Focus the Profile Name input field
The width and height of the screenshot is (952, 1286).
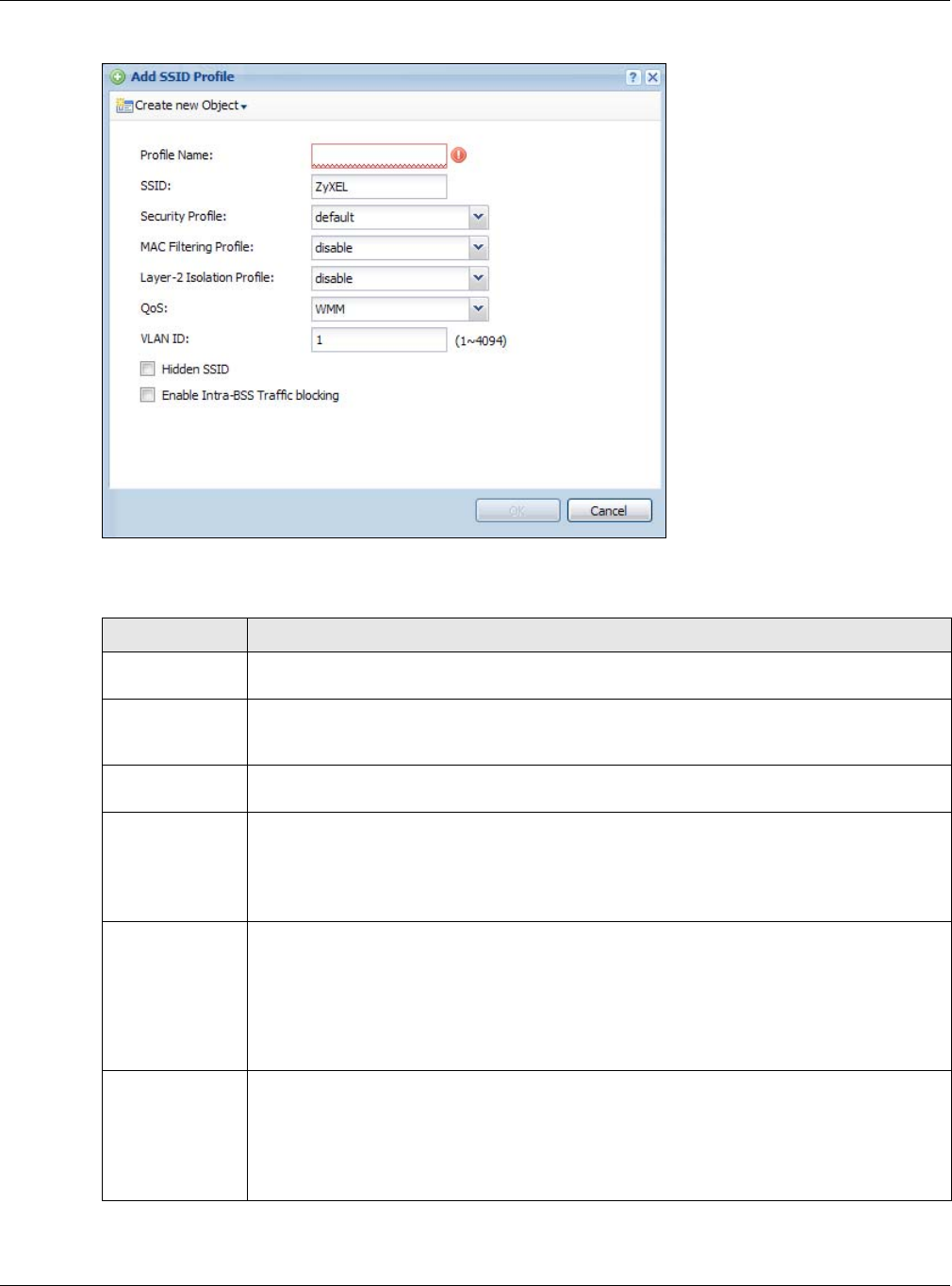point(379,156)
